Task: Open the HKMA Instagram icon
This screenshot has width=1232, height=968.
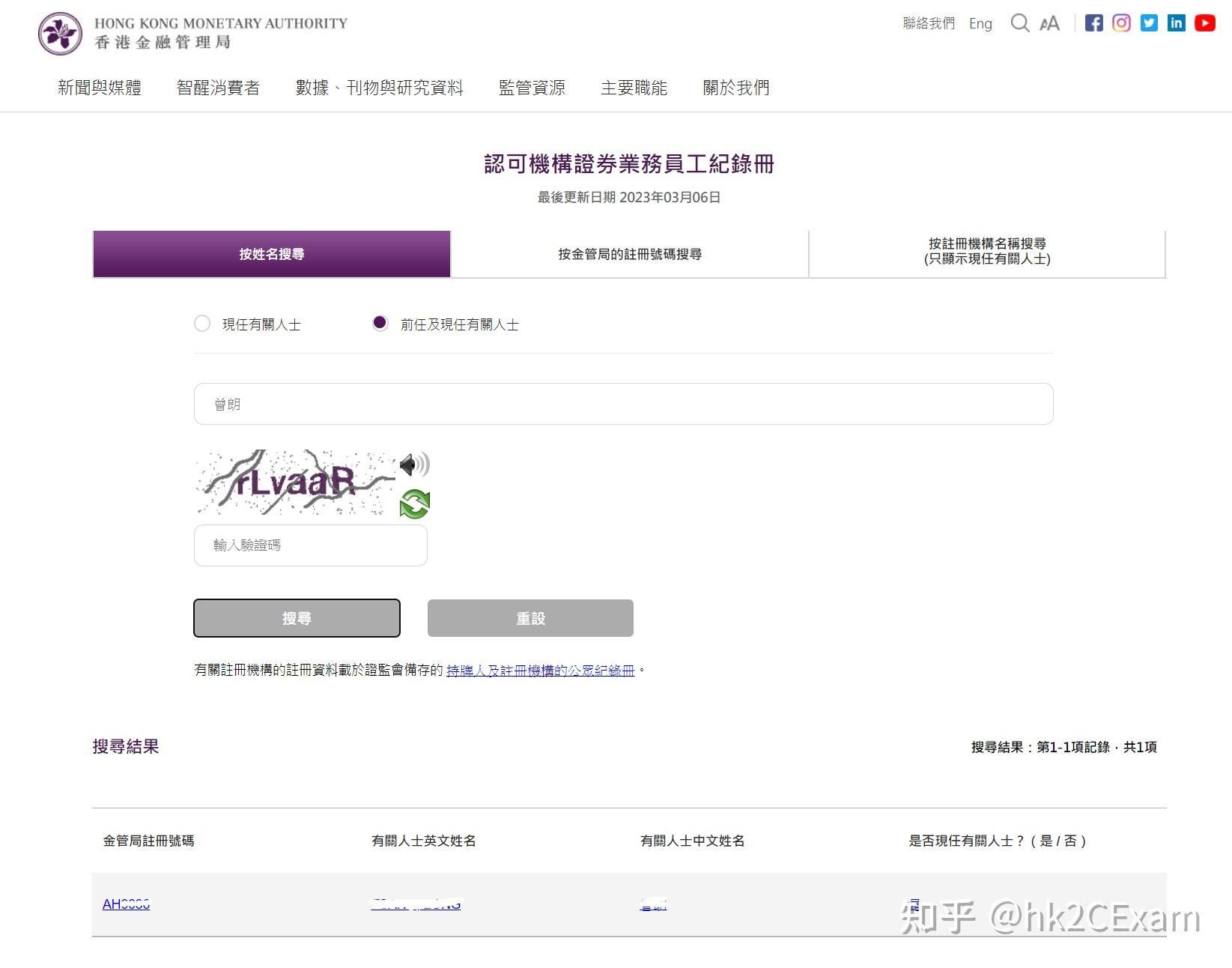Action: 1121,23
